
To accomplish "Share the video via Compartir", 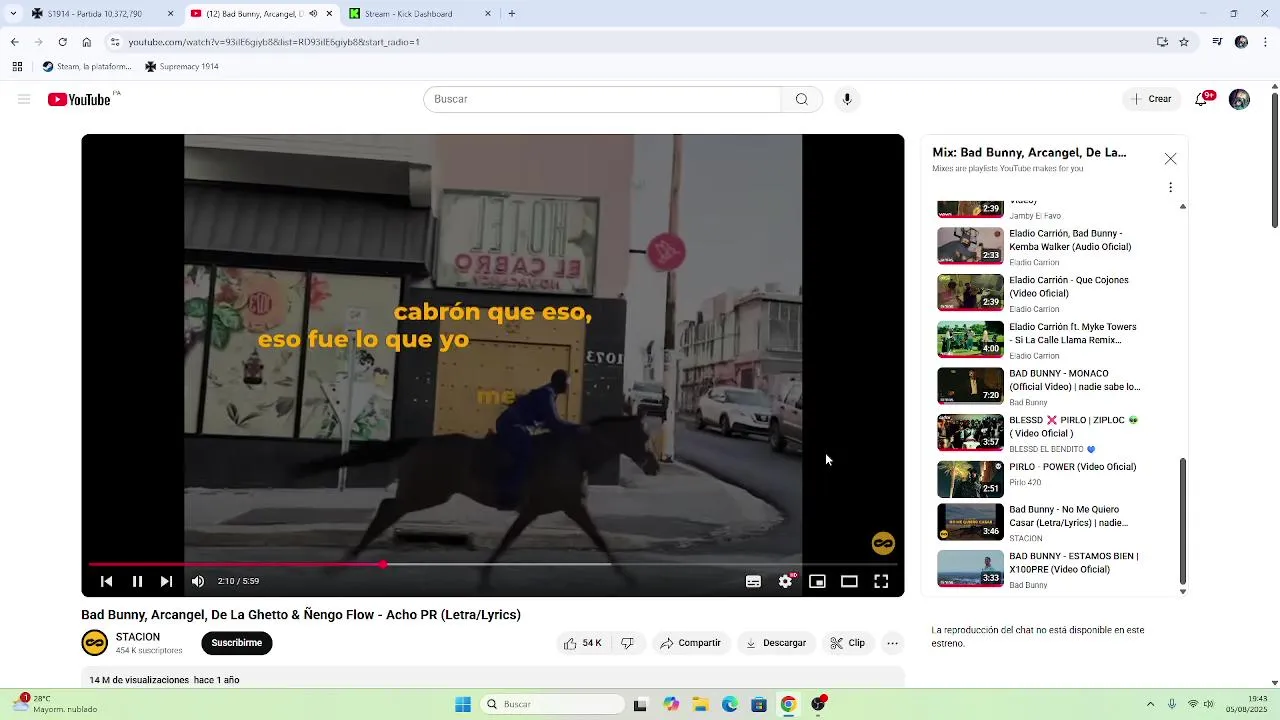I will point(690,643).
